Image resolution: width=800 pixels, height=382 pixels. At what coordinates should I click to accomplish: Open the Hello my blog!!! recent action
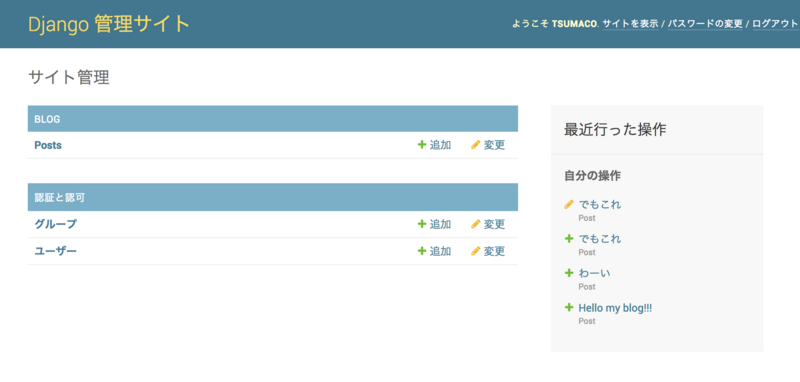615,308
